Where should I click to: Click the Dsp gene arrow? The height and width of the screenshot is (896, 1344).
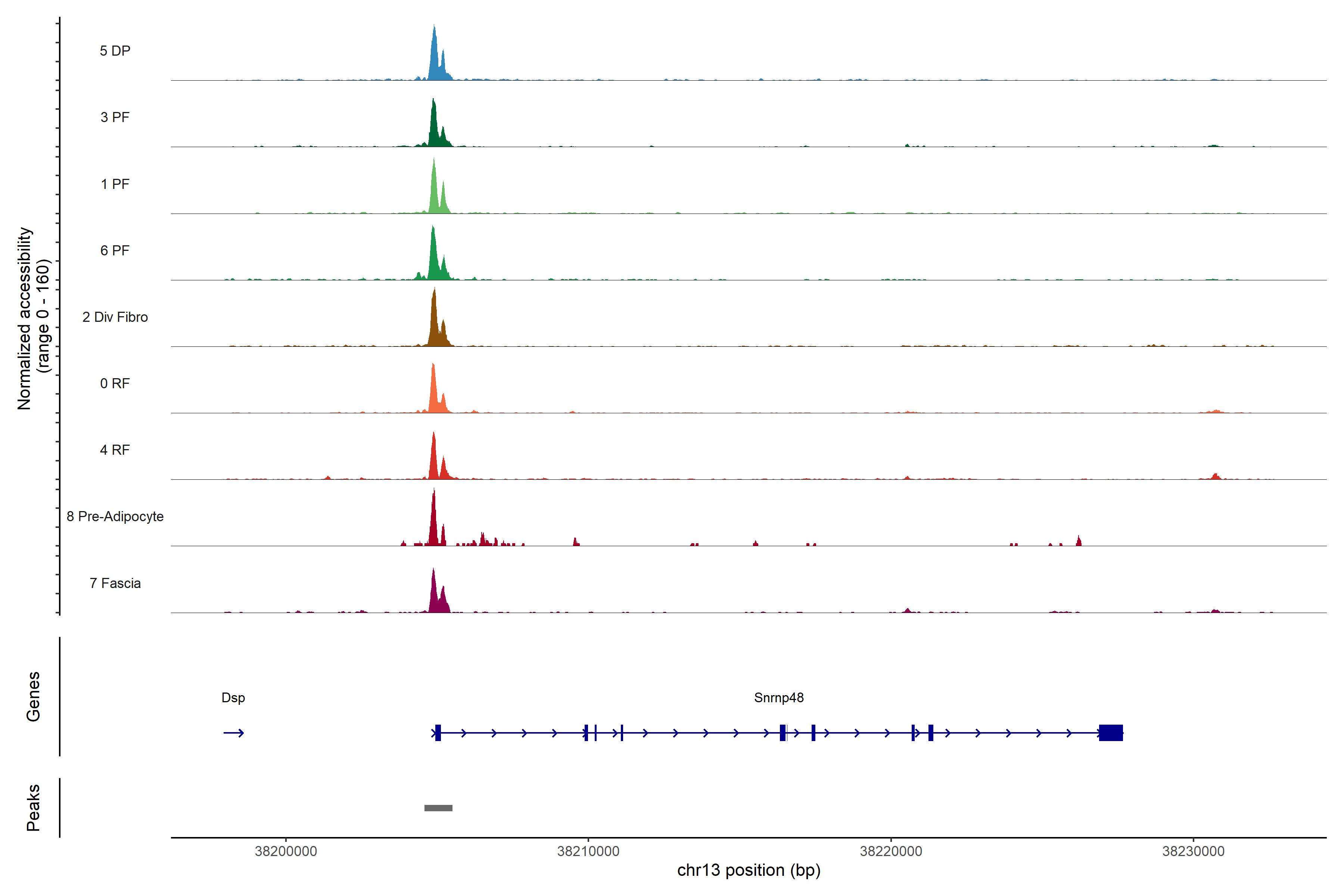click(234, 733)
